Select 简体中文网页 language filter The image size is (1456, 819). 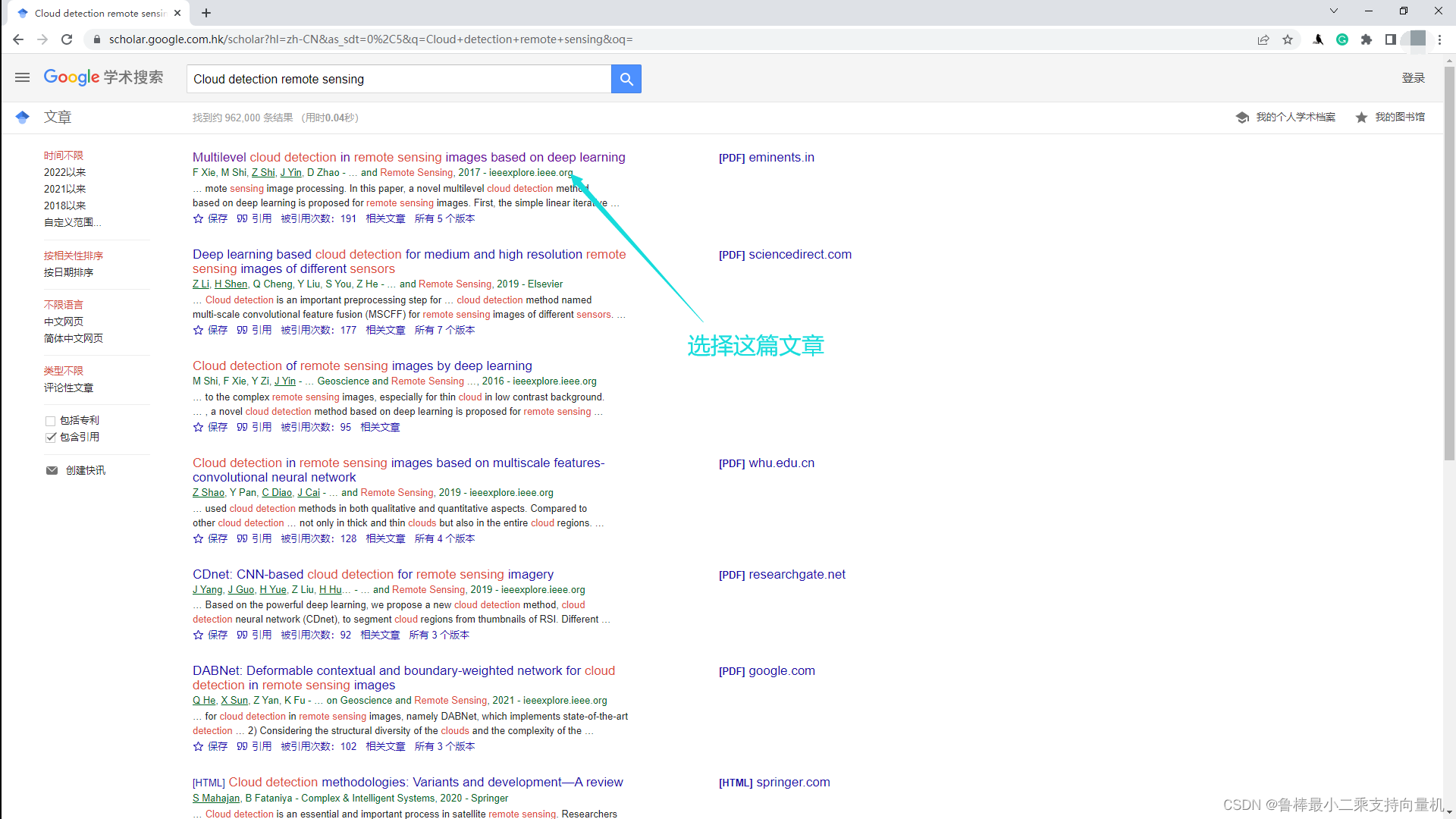click(74, 338)
